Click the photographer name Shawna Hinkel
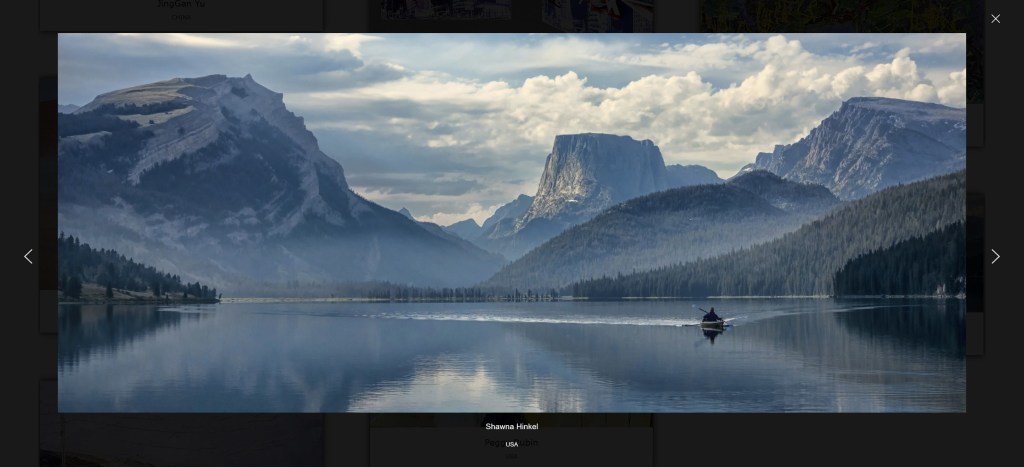The height and width of the screenshot is (467, 1024). point(511,427)
